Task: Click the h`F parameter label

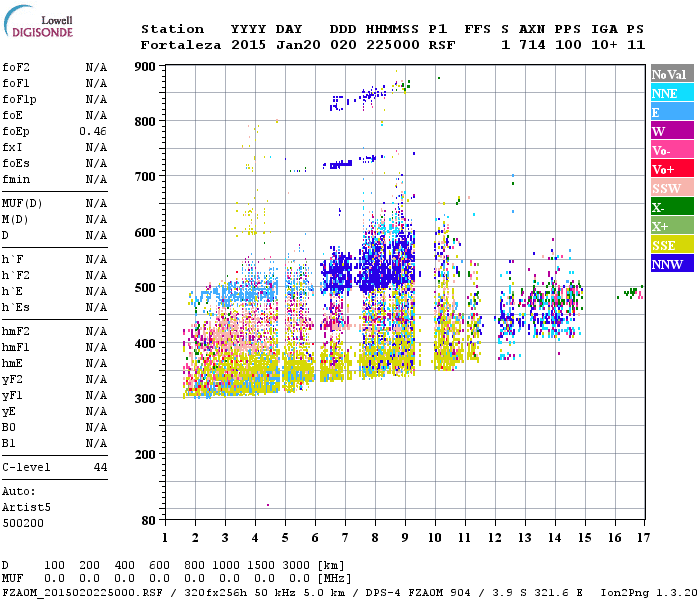Action: pyautogui.click(x=12, y=259)
